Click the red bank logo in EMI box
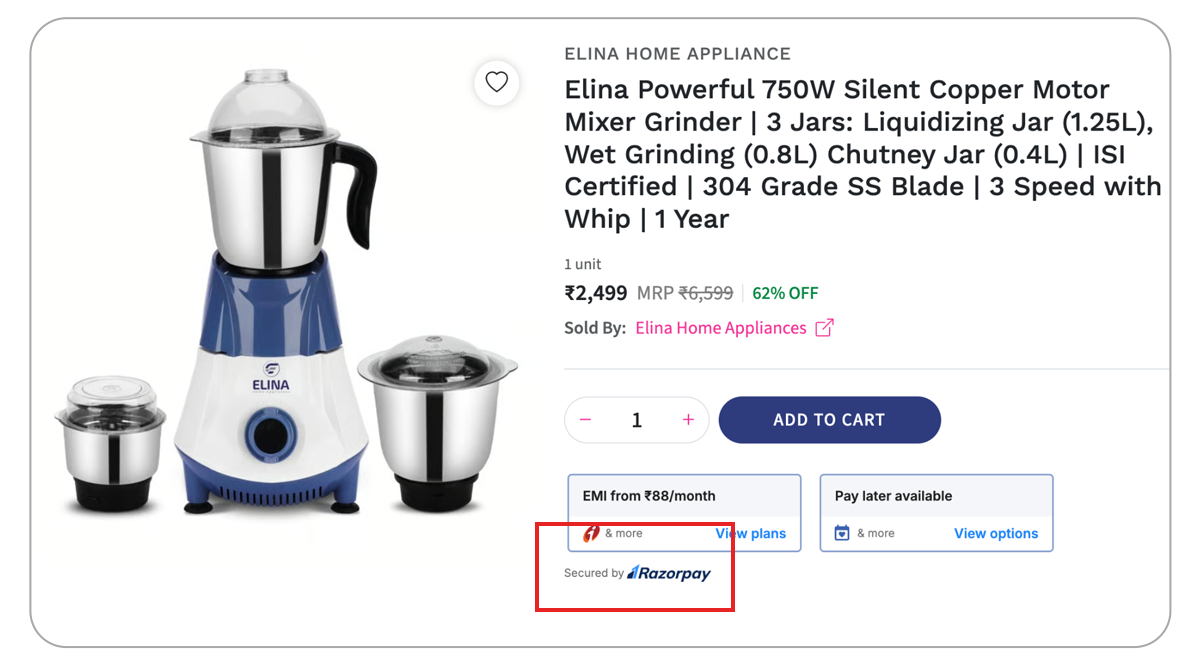This screenshot has width=1200, height=665. click(x=591, y=533)
